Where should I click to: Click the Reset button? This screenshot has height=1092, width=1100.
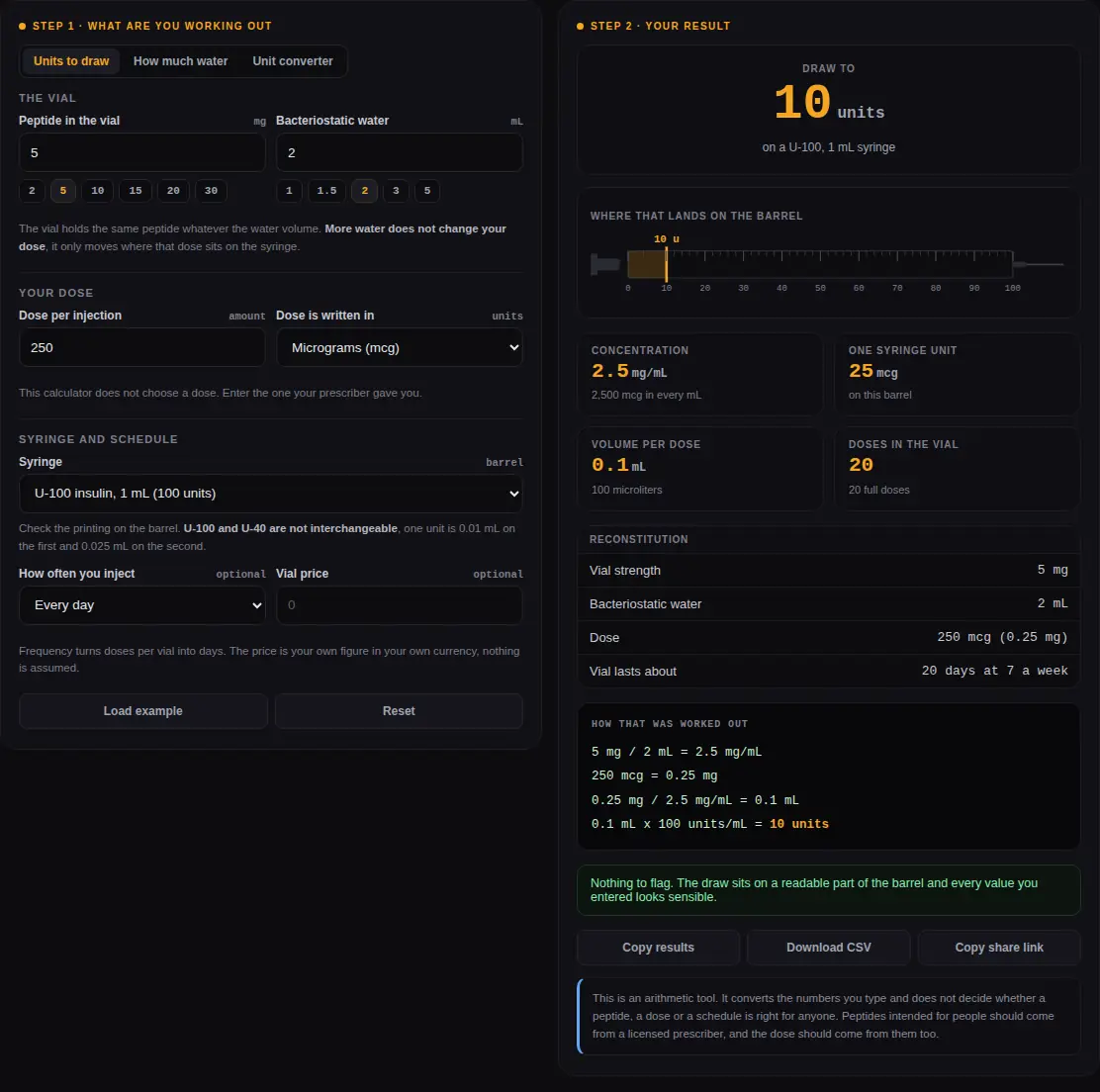point(399,711)
